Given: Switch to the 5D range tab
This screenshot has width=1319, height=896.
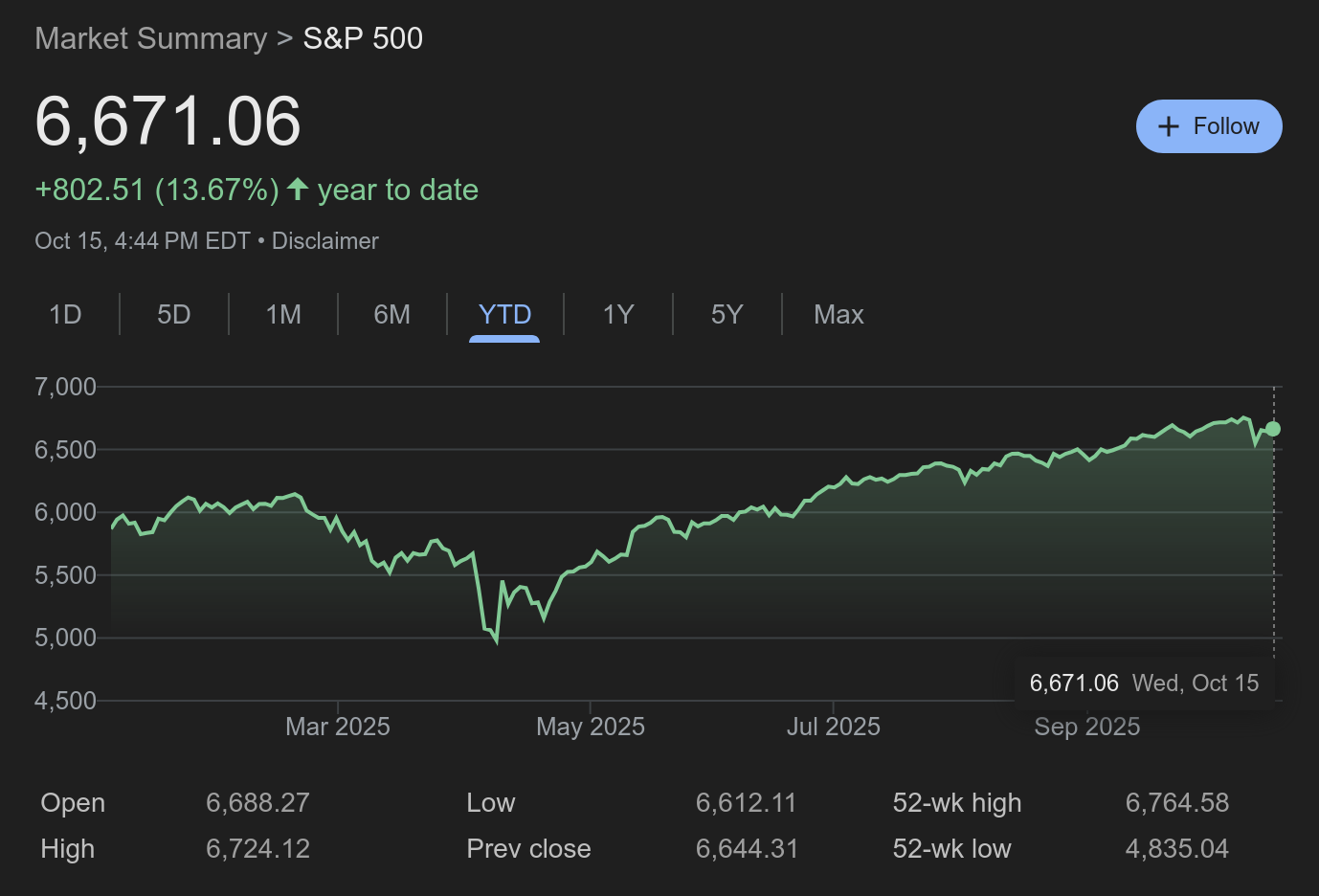Looking at the screenshot, I should click(x=174, y=314).
